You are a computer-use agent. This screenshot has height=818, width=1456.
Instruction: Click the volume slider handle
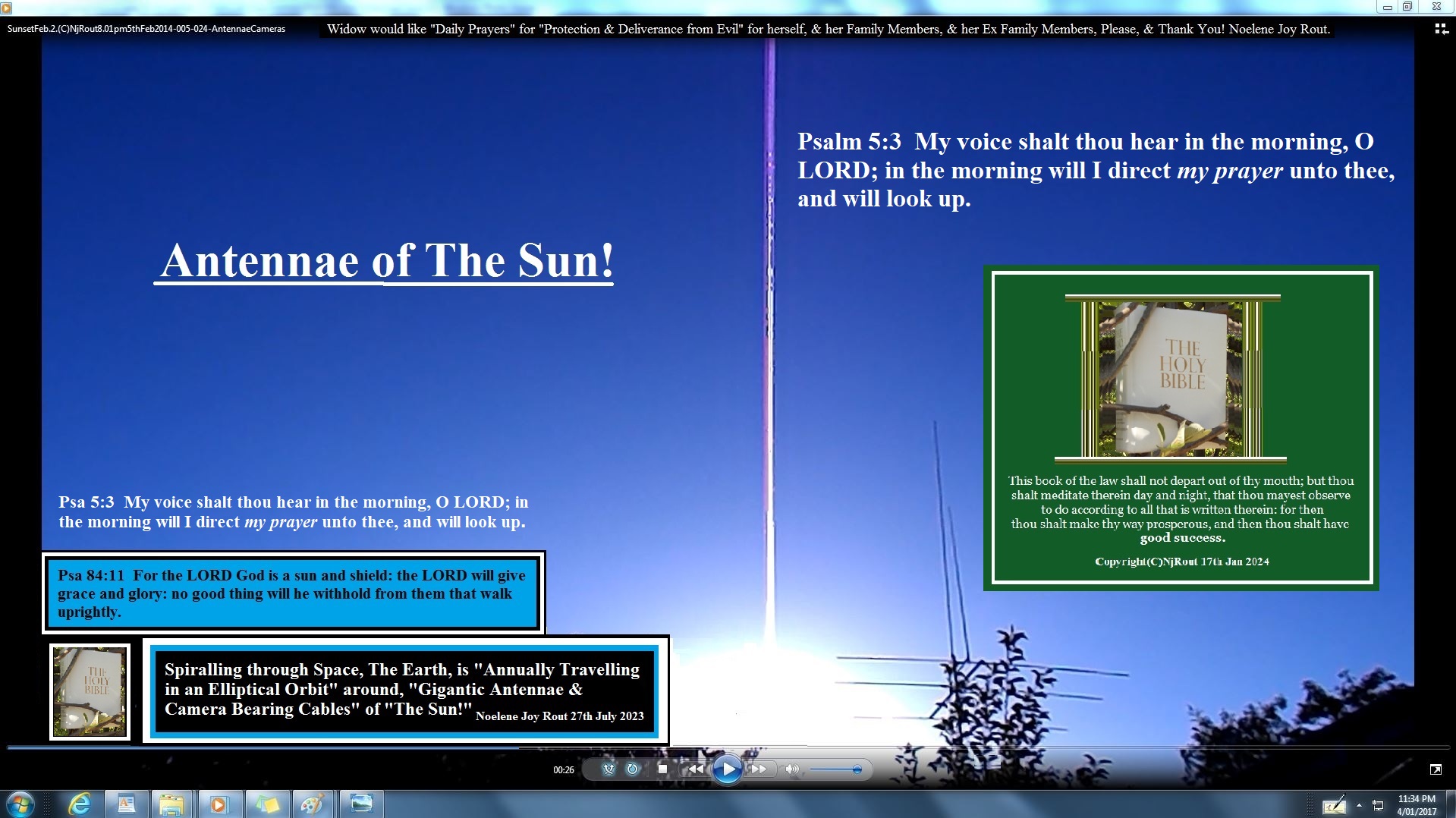(857, 769)
